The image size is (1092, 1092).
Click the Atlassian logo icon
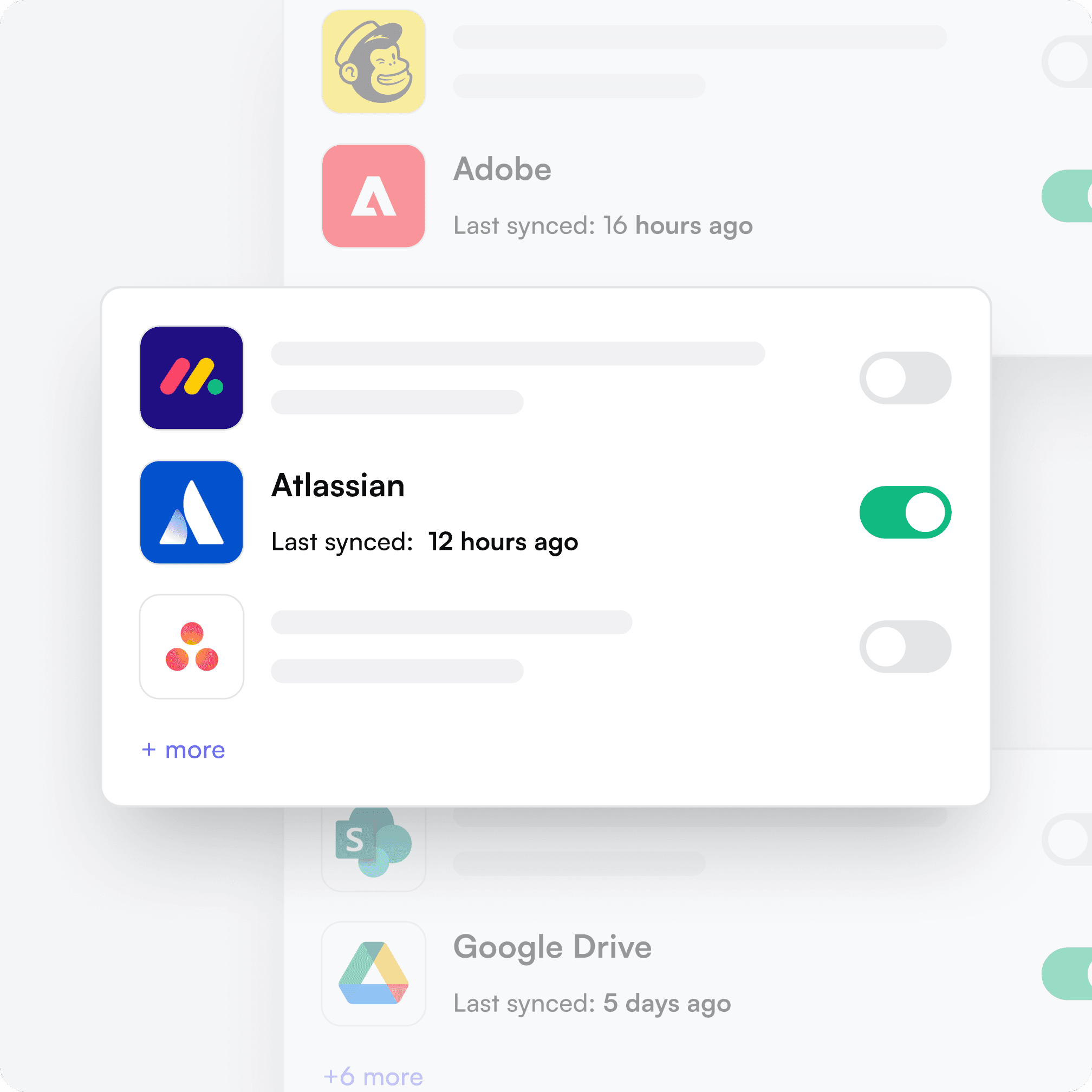[x=192, y=512]
